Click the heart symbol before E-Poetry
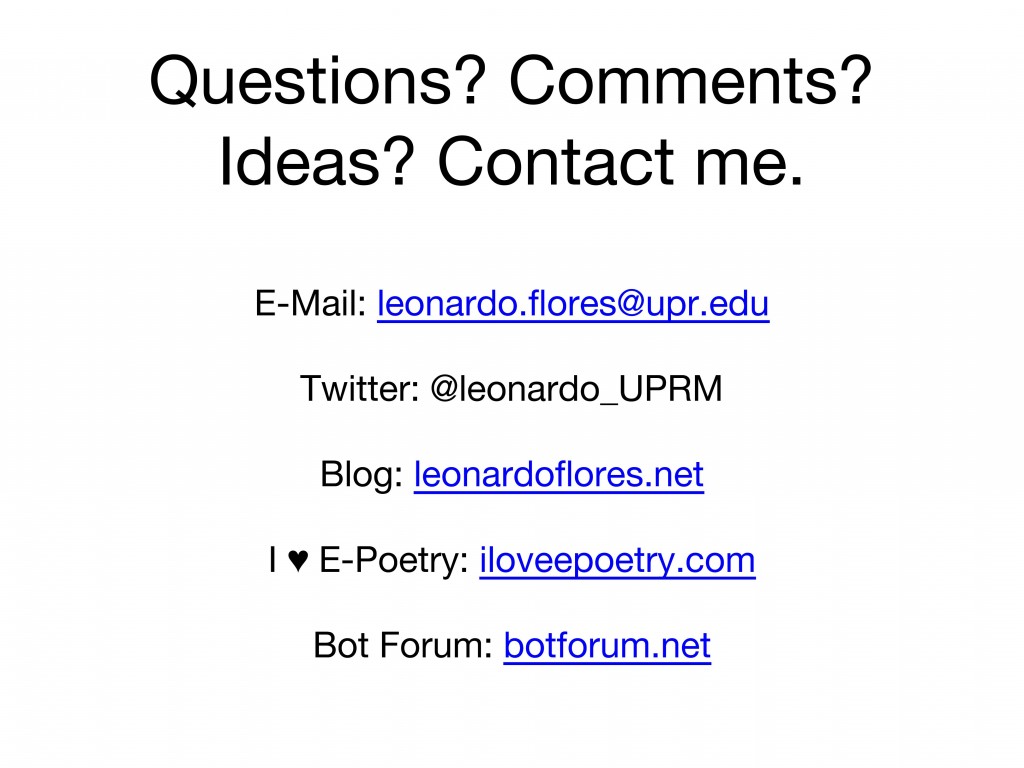 tap(298, 561)
